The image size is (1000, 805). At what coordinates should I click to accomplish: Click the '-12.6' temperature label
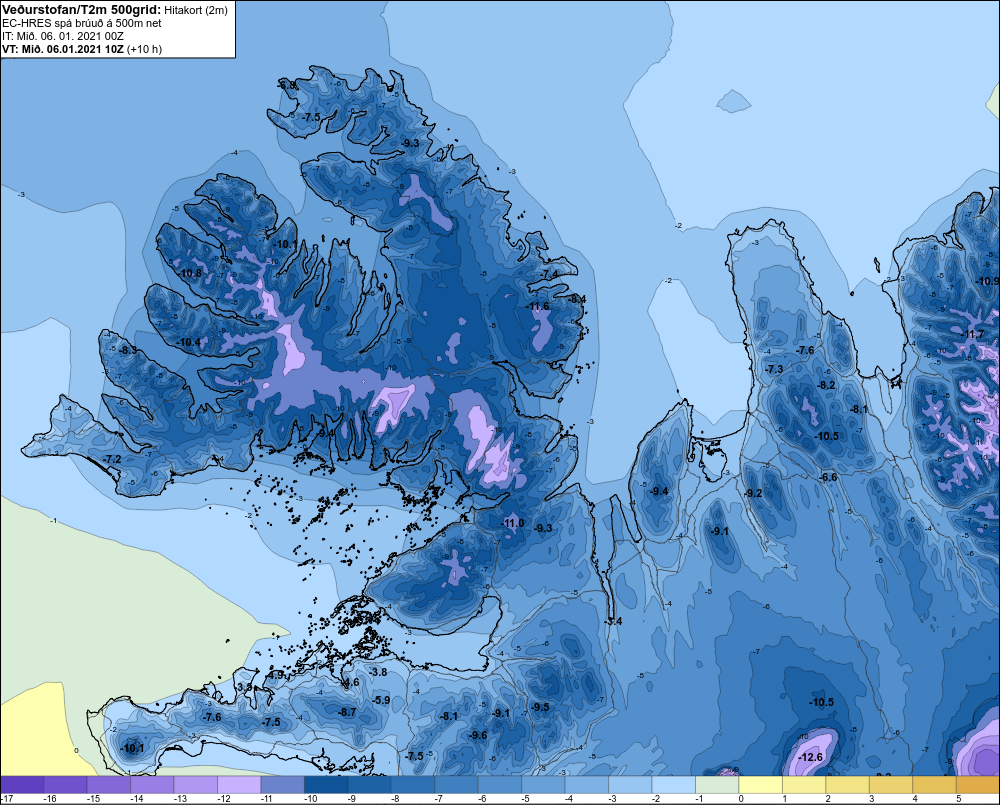[x=811, y=757]
